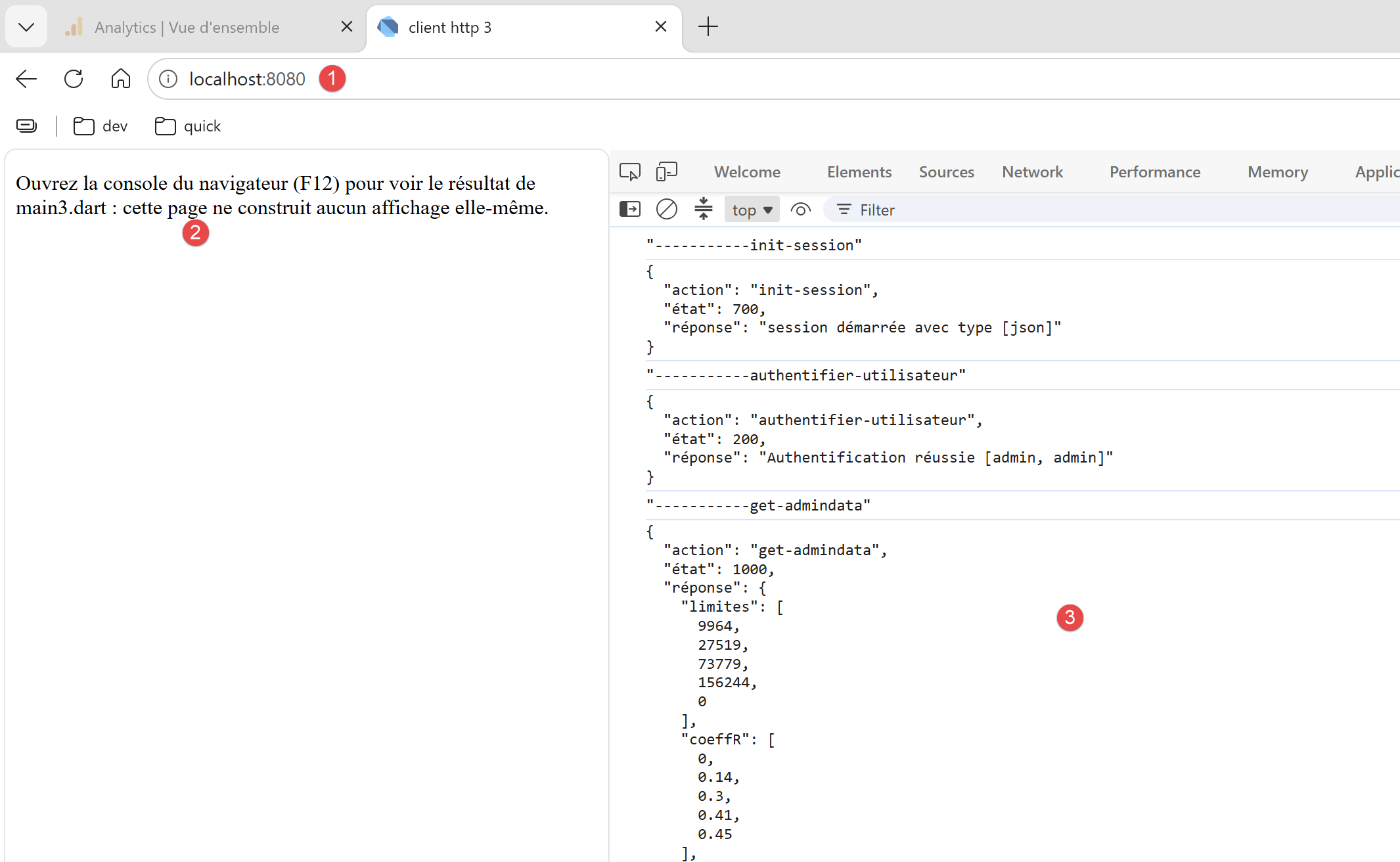Toggle device emulation mode
This screenshot has width=1400, height=862.
667,172
